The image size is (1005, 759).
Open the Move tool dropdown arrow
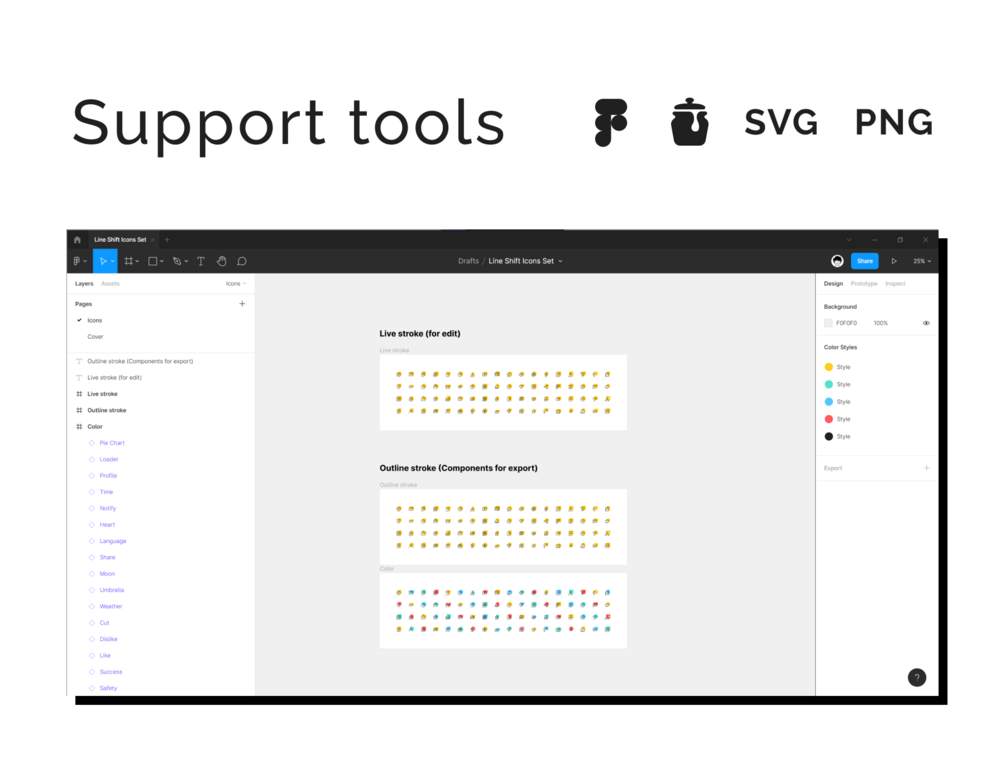pos(112,262)
